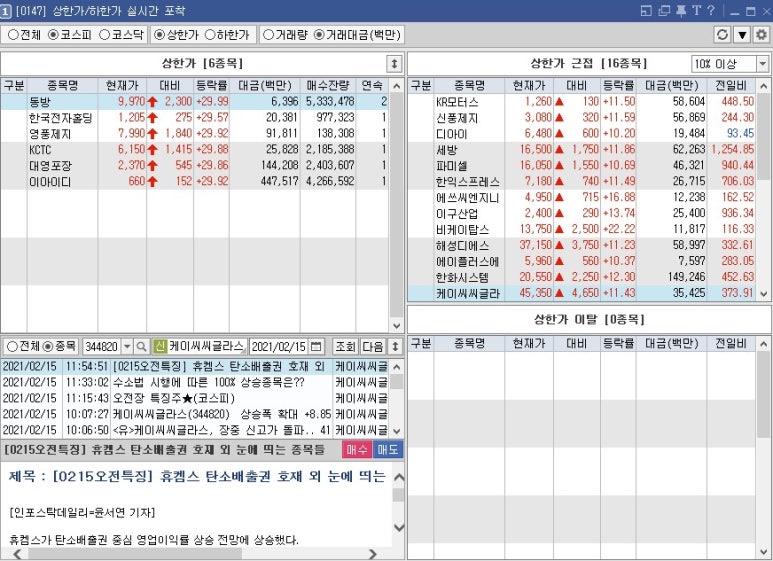Open calendar icon beside 2021/02/15
The image size is (773, 561).
click(x=316, y=347)
